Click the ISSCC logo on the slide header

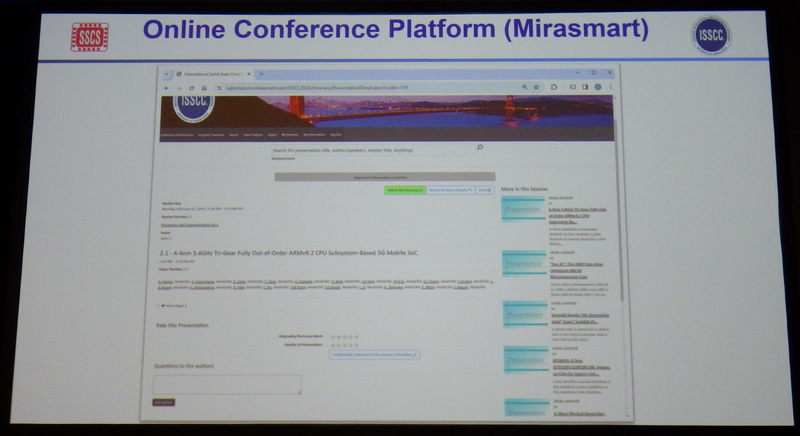[711, 35]
